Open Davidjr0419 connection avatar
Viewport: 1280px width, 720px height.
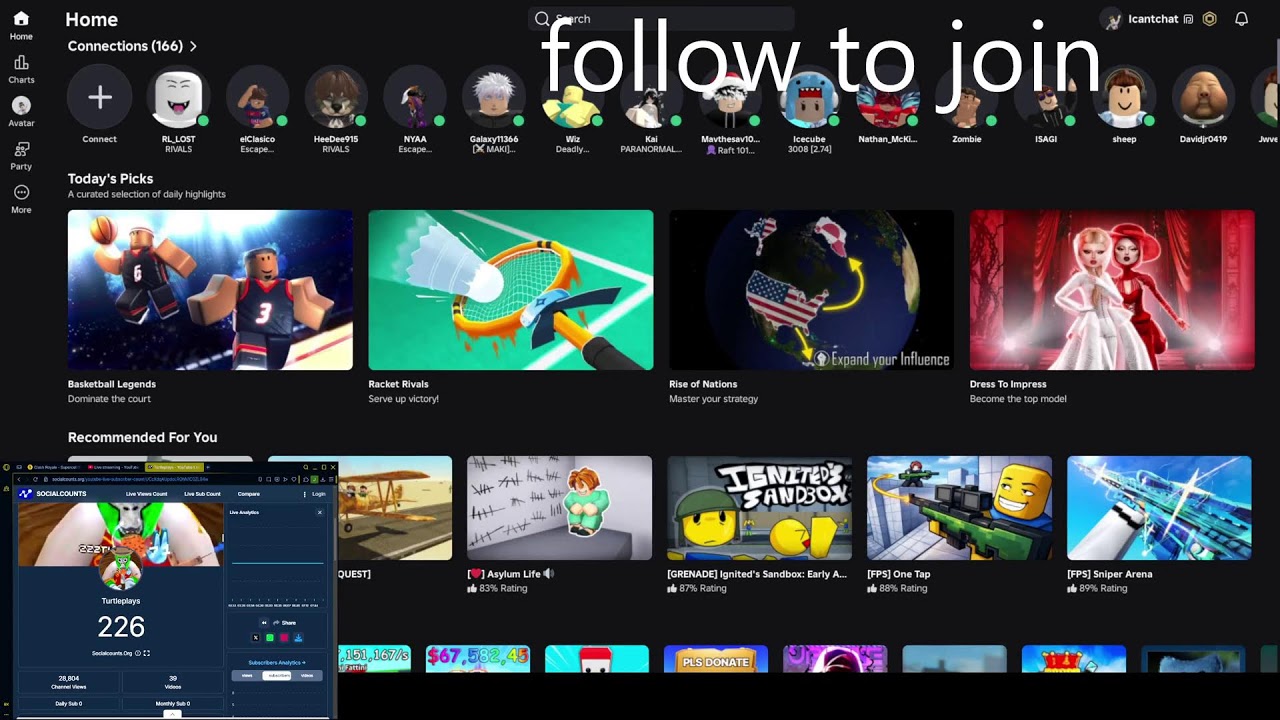click(x=1203, y=97)
